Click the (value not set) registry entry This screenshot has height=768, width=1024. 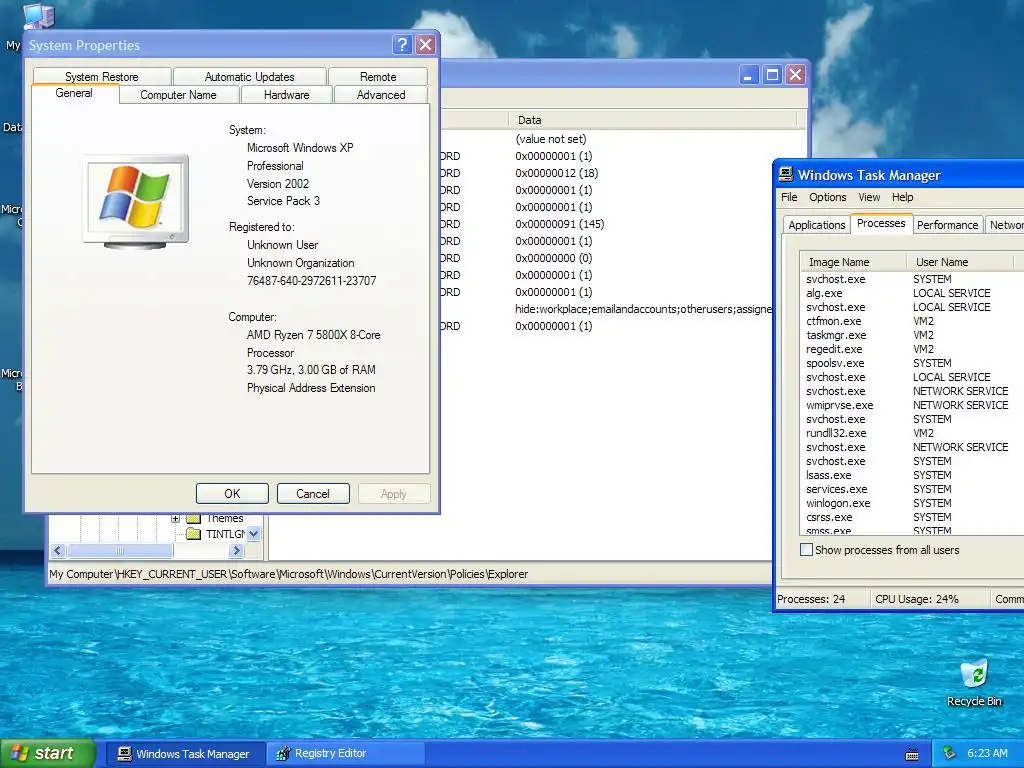(x=551, y=139)
